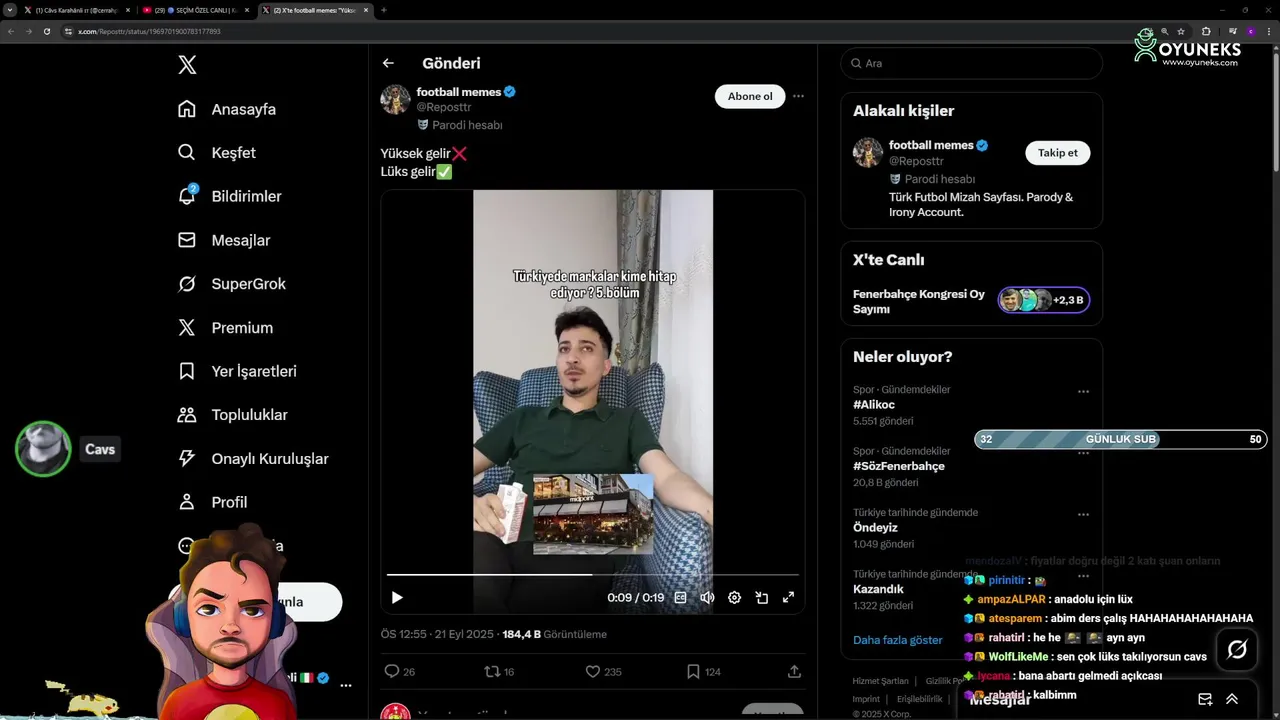Open the Öndeyiz trend
This screenshot has width=1280, height=720.
coord(875,527)
